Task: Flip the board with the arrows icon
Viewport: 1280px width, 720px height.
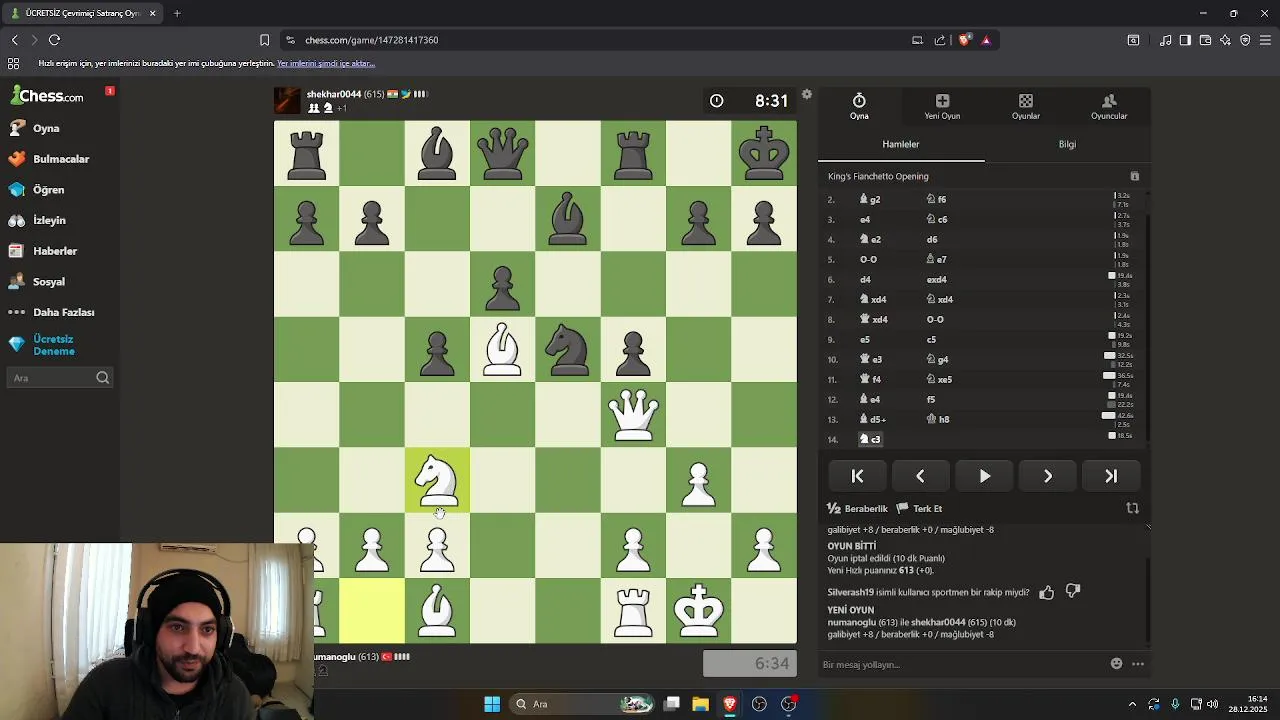Action: 1132,508
